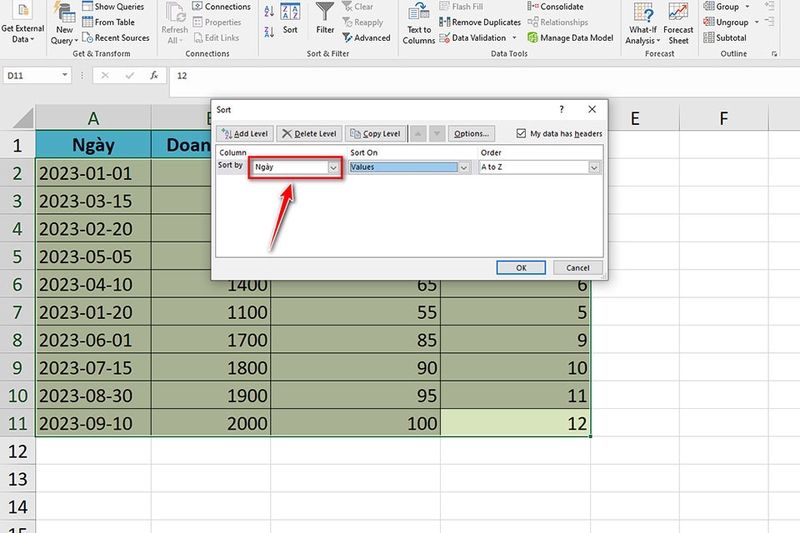
Task: Expand Group dropdown arrow
Action: pyautogui.click(x=747, y=7)
